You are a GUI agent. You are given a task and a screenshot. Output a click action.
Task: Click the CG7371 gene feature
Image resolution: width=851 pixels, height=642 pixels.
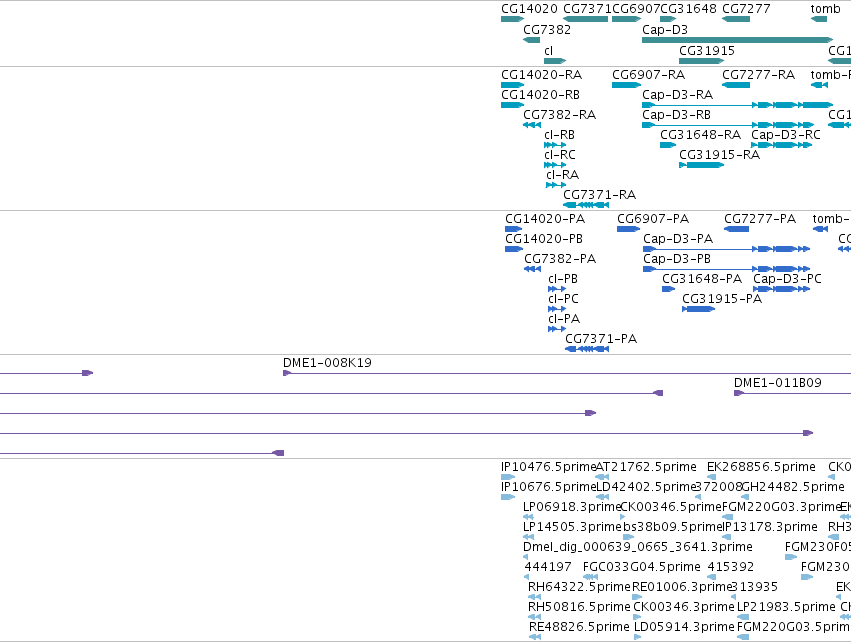(x=586, y=19)
